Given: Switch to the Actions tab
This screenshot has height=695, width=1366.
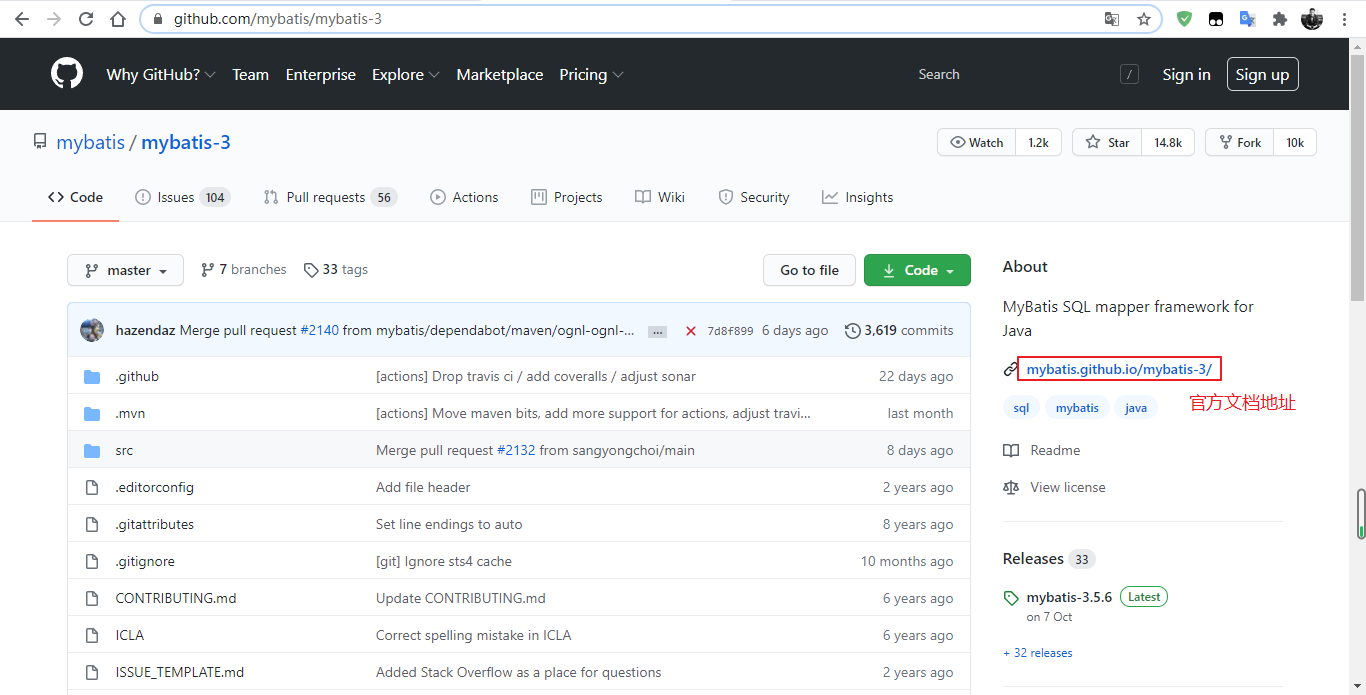Looking at the screenshot, I should point(464,197).
